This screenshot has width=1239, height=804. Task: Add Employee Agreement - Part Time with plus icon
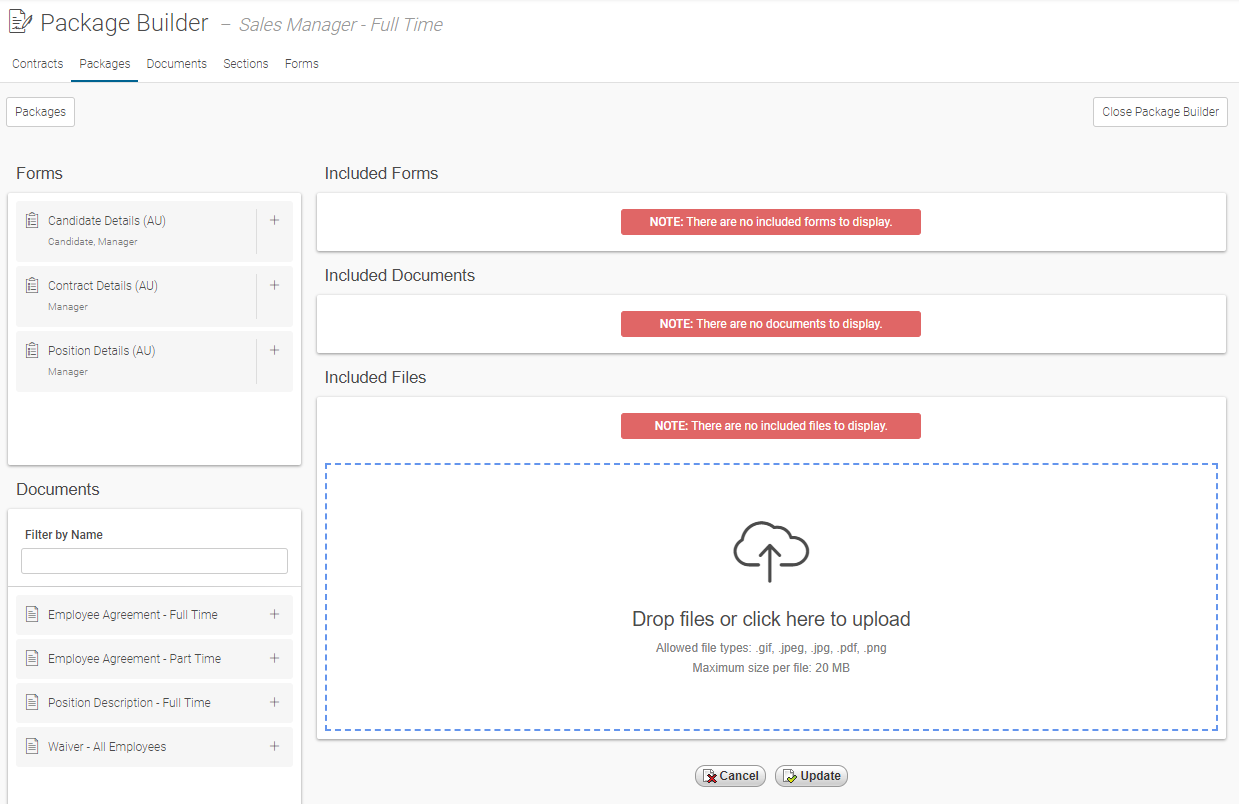[x=274, y=659]
